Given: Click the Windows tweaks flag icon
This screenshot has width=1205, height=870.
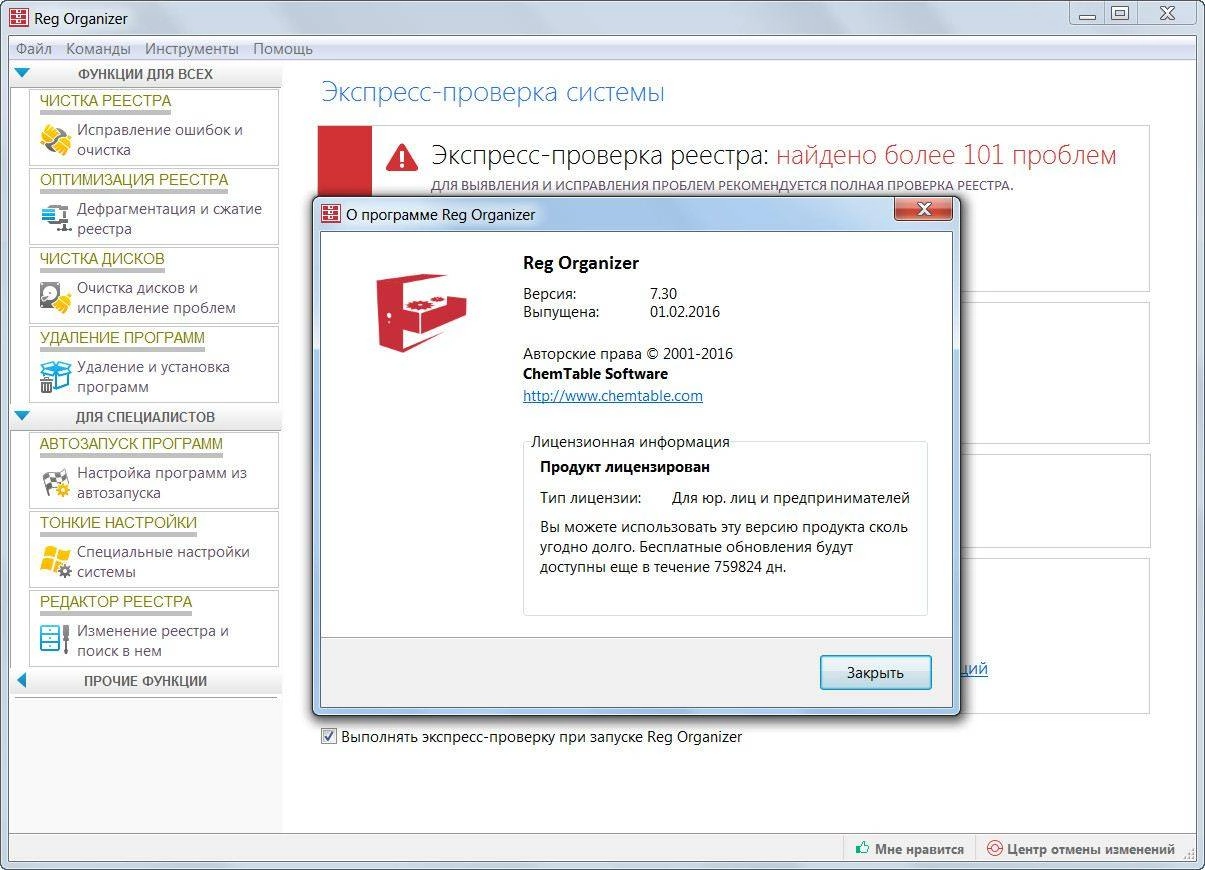Looking at the screenshot, I should (x=55, y=561).
